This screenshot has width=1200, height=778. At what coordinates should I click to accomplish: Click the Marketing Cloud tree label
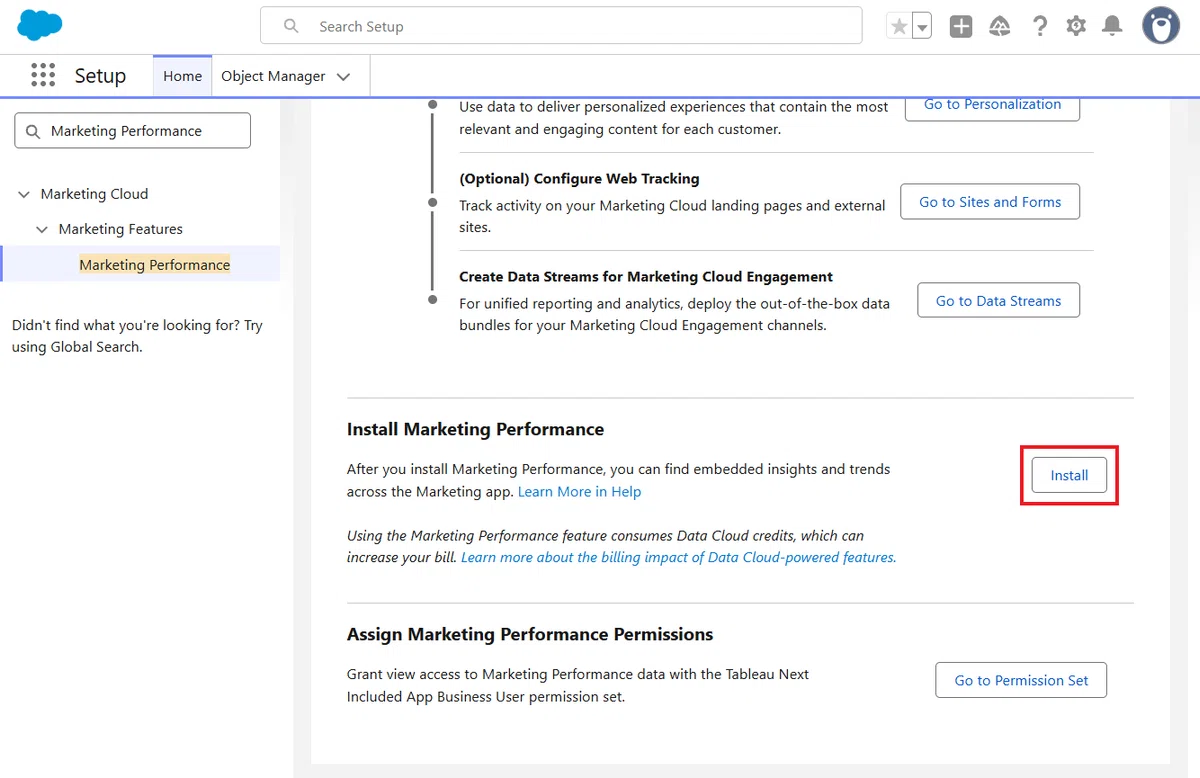coord(94,194)
